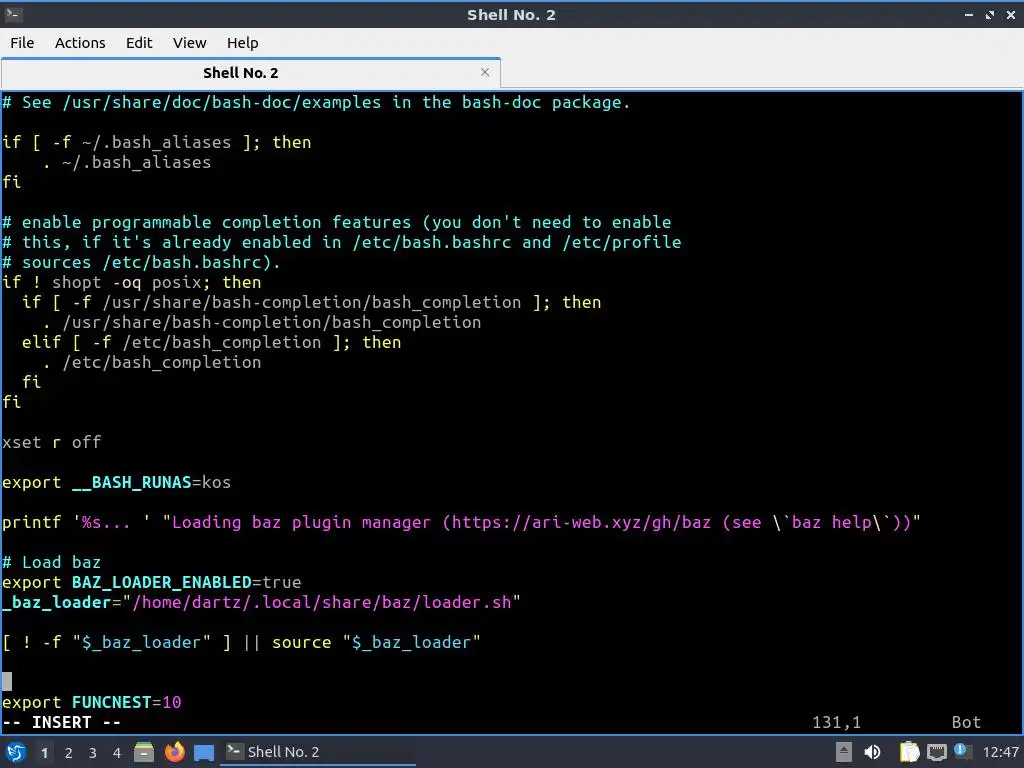
Task: Close the terminal window from the title bar
Action: (1011, 15)
